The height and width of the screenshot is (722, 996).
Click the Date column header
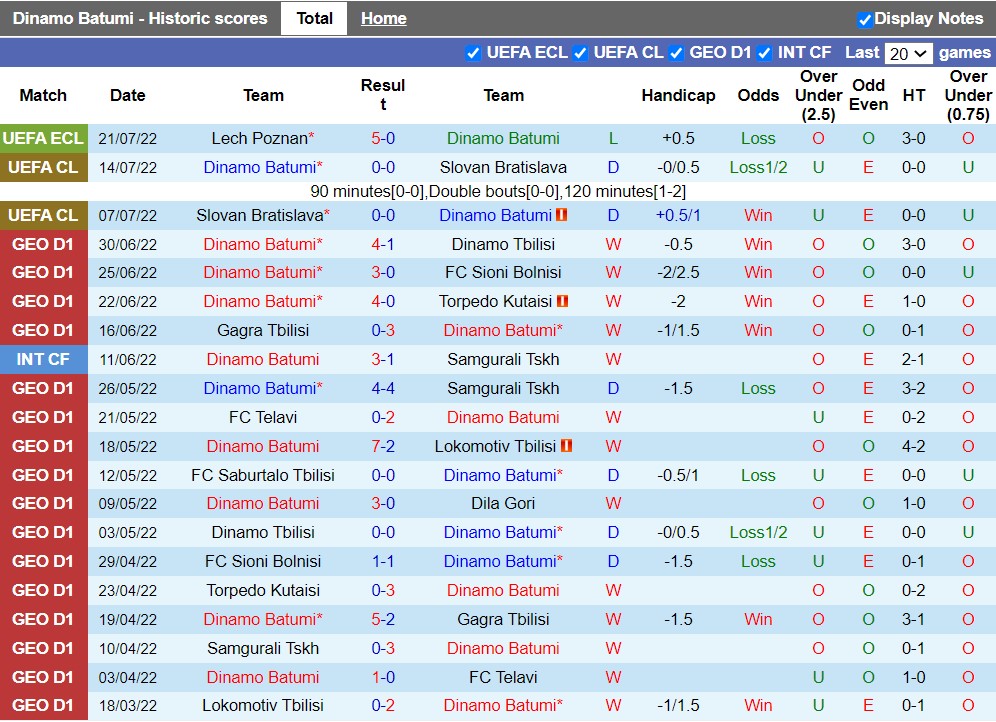[127, 95]
